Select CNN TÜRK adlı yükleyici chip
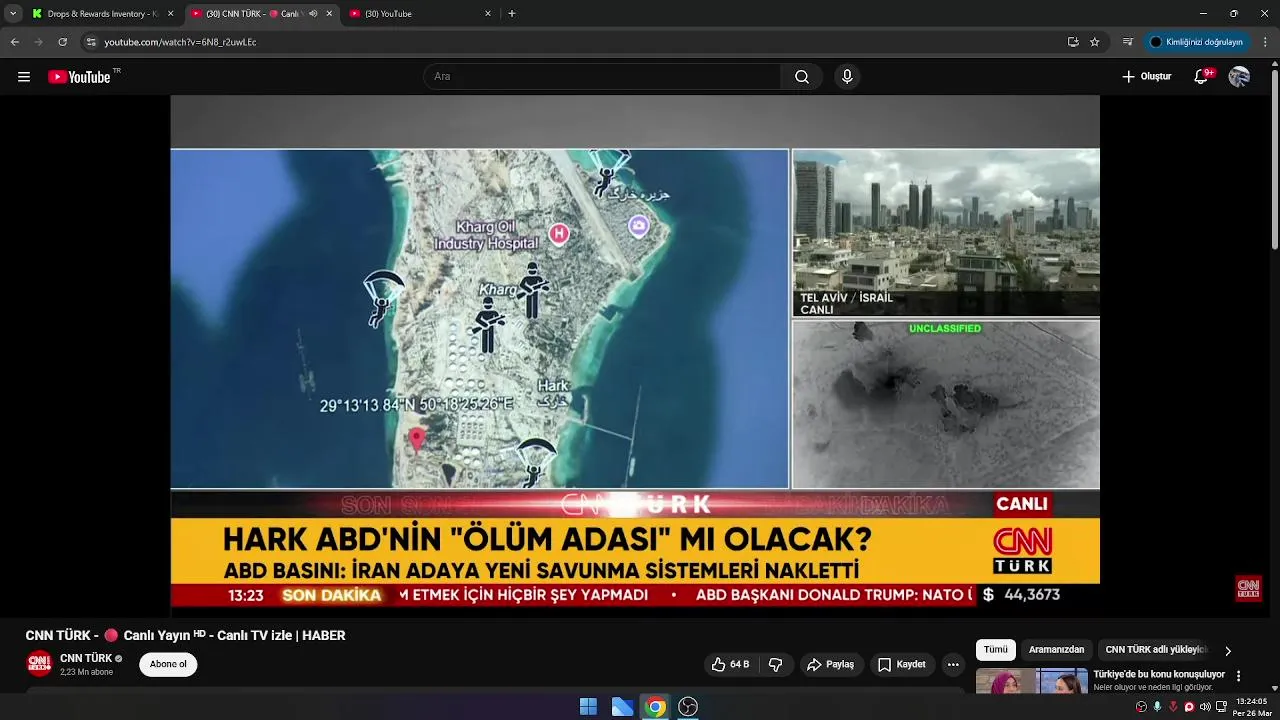 [x=1157, y=650]
